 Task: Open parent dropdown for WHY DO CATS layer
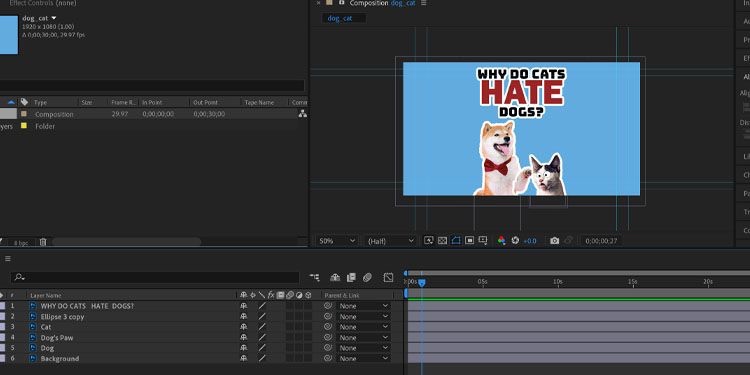[x=364, y=306]
